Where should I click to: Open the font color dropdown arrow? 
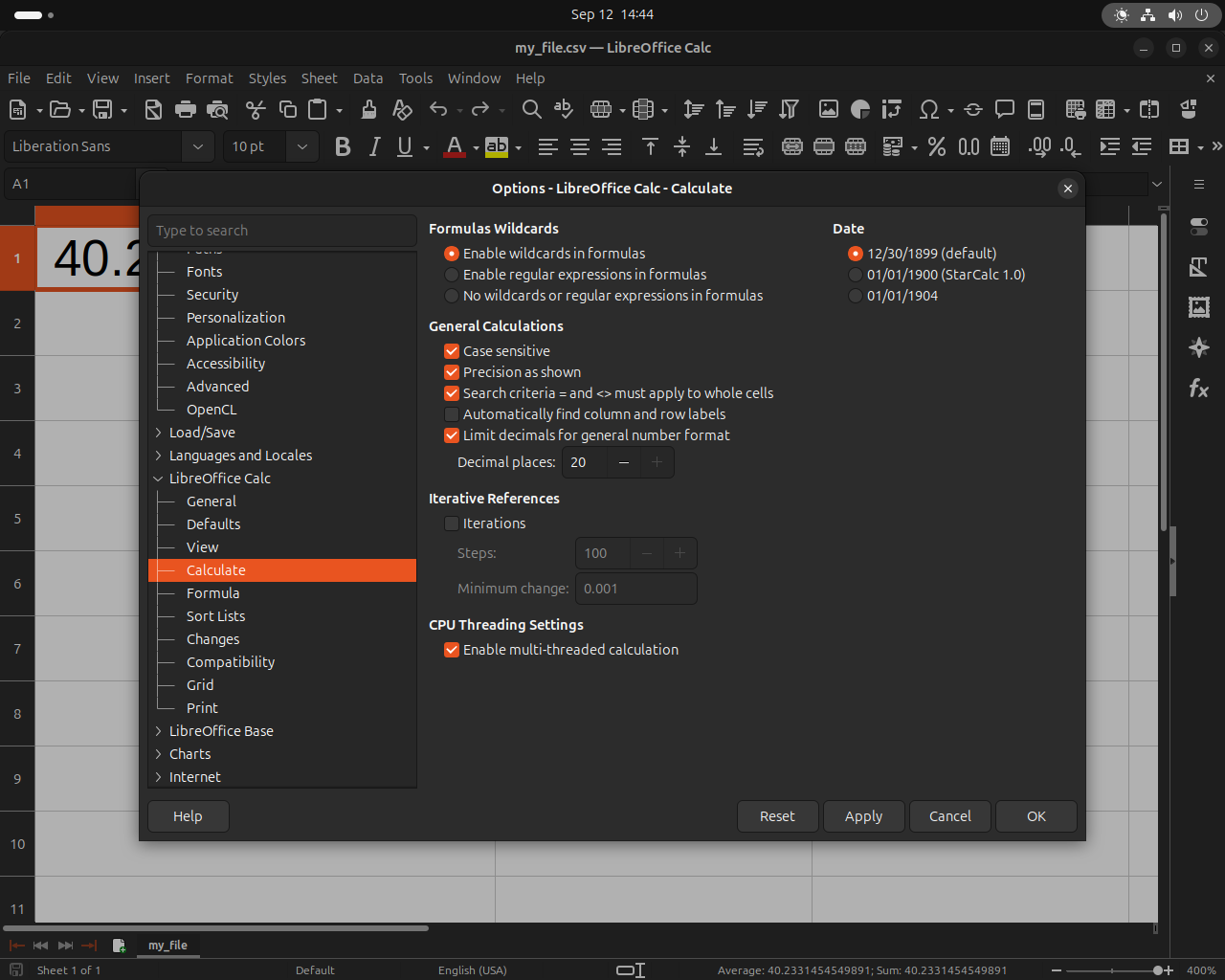click(476, 147)
